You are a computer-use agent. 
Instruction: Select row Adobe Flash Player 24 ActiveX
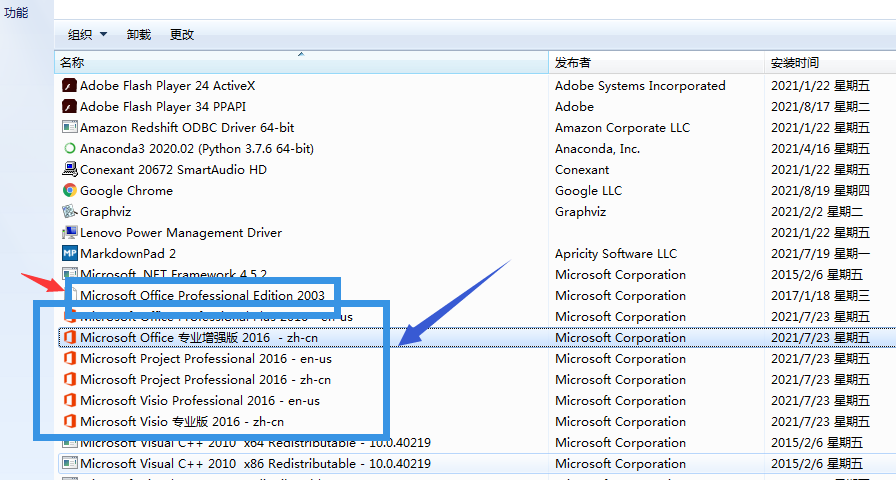coord(475,86)
